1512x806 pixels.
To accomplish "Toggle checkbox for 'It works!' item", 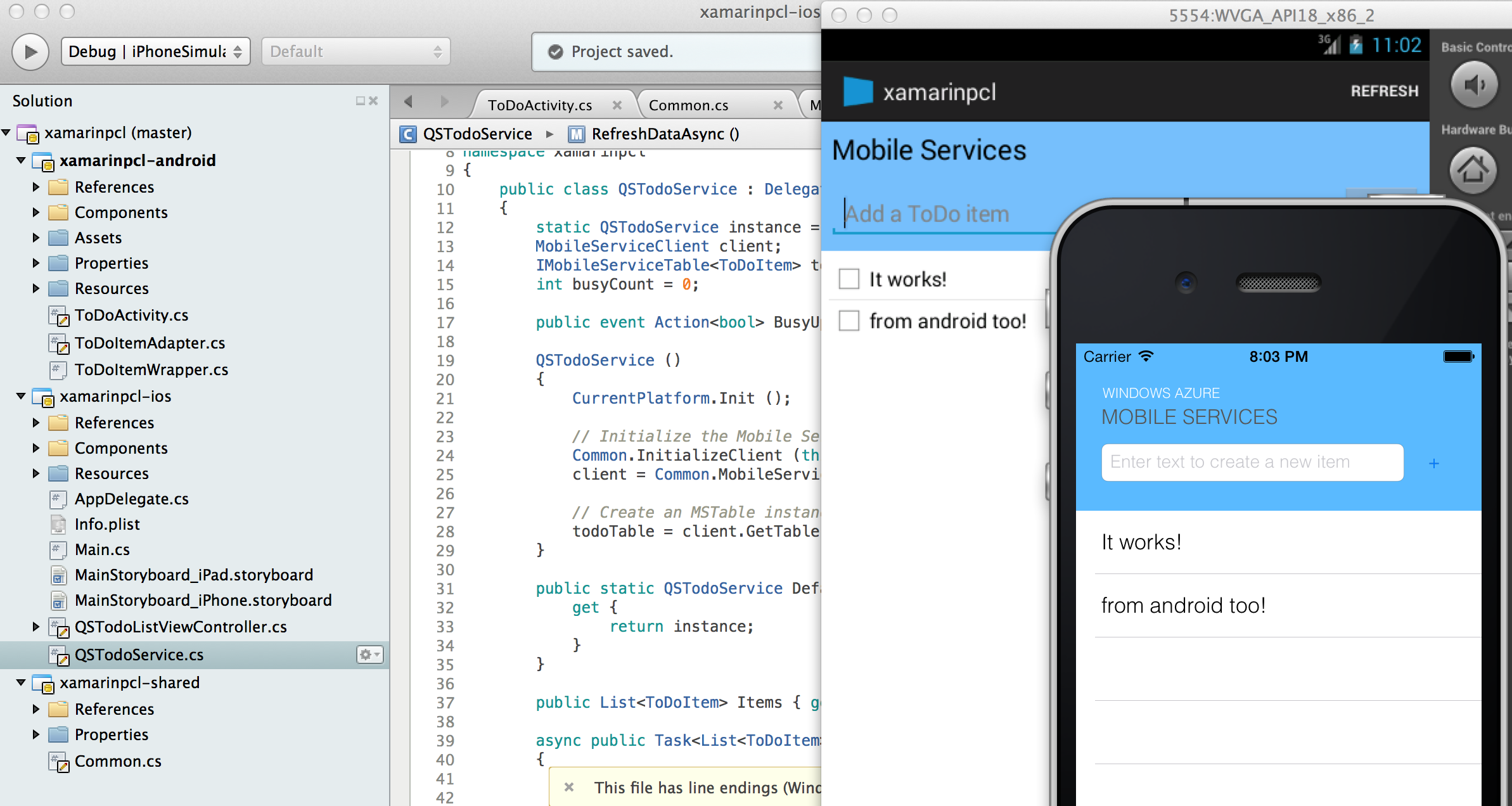I will click(x=850, y=280).
